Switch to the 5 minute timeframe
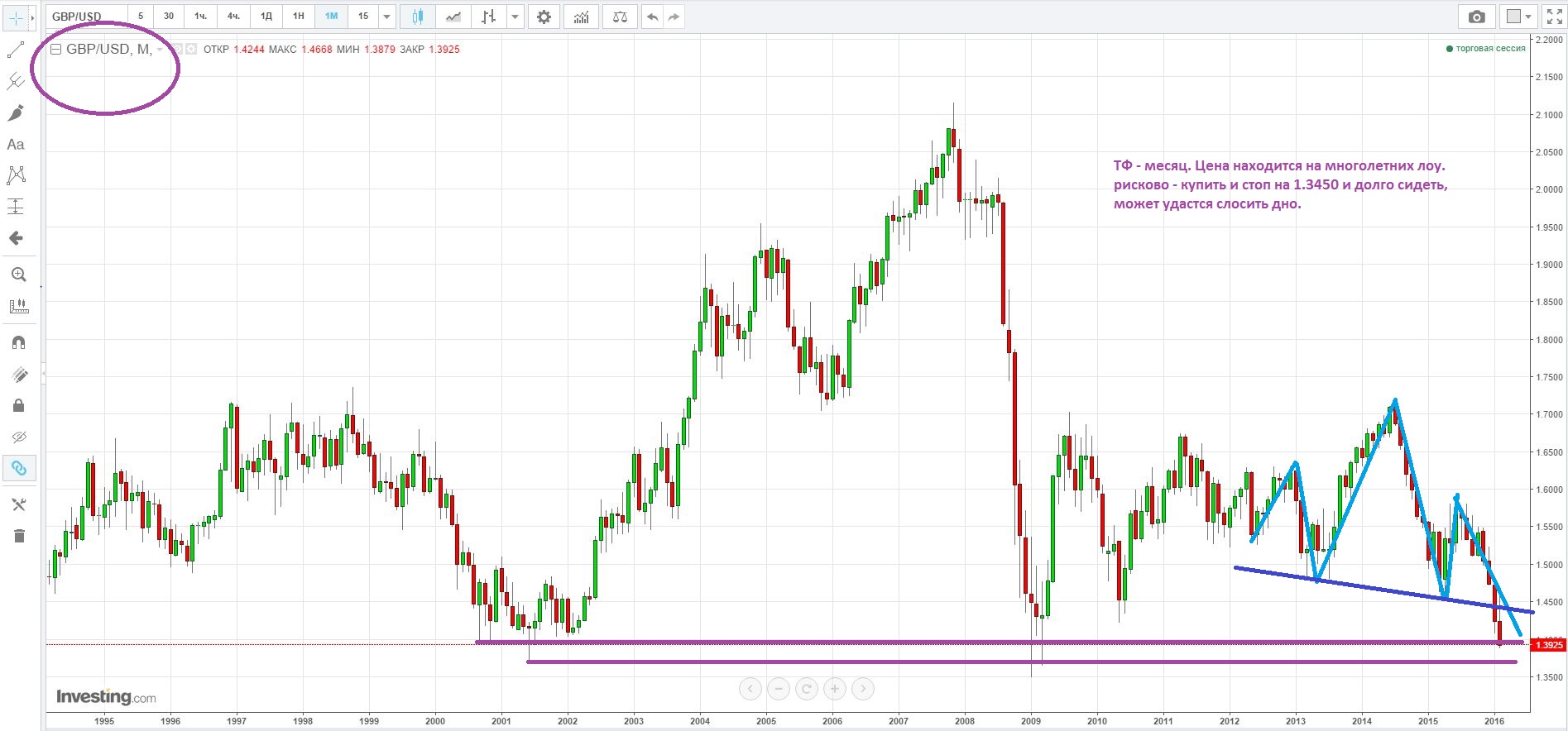 point(141,17)
